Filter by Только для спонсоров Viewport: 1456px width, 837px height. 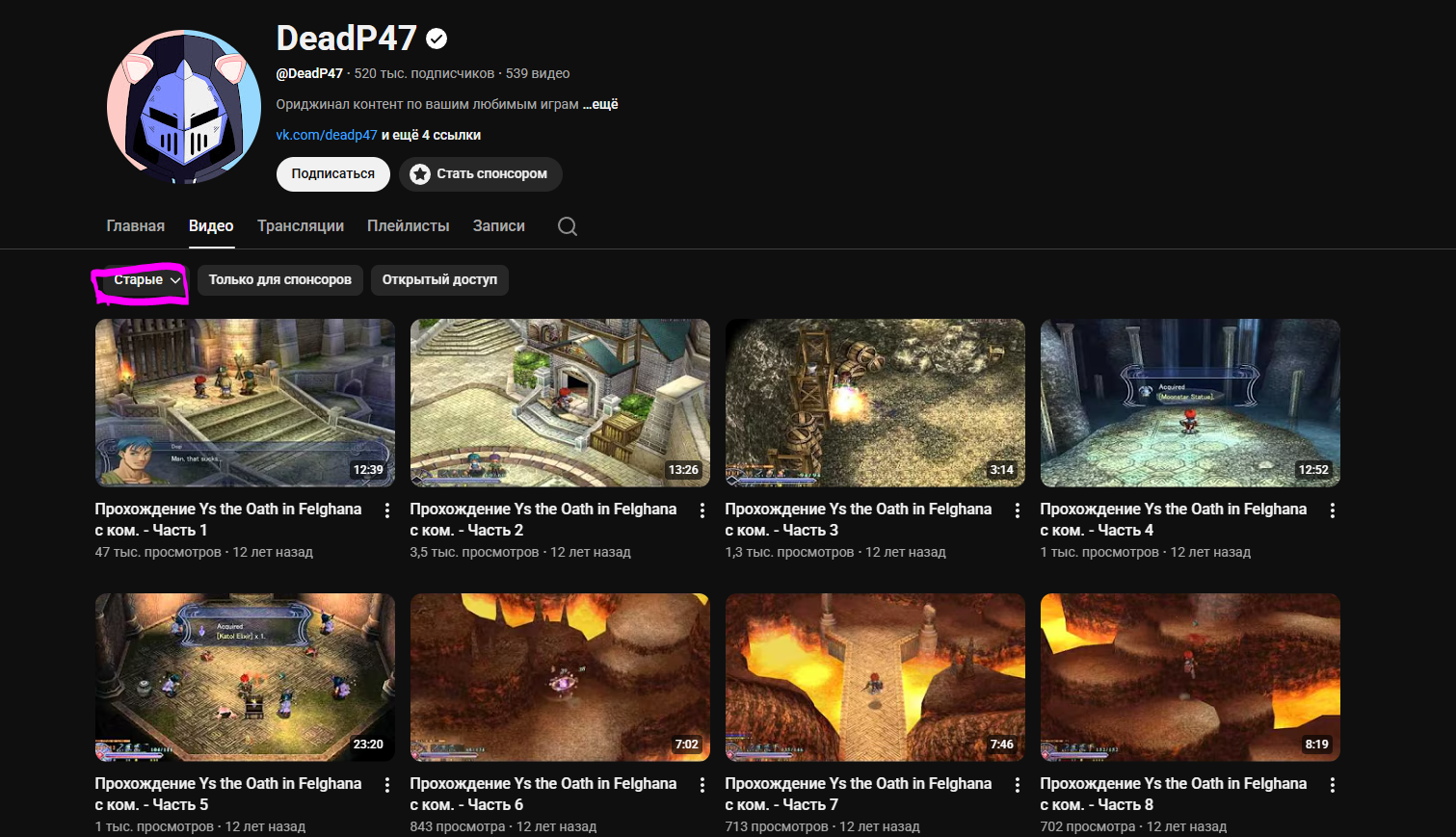(280, 280)
